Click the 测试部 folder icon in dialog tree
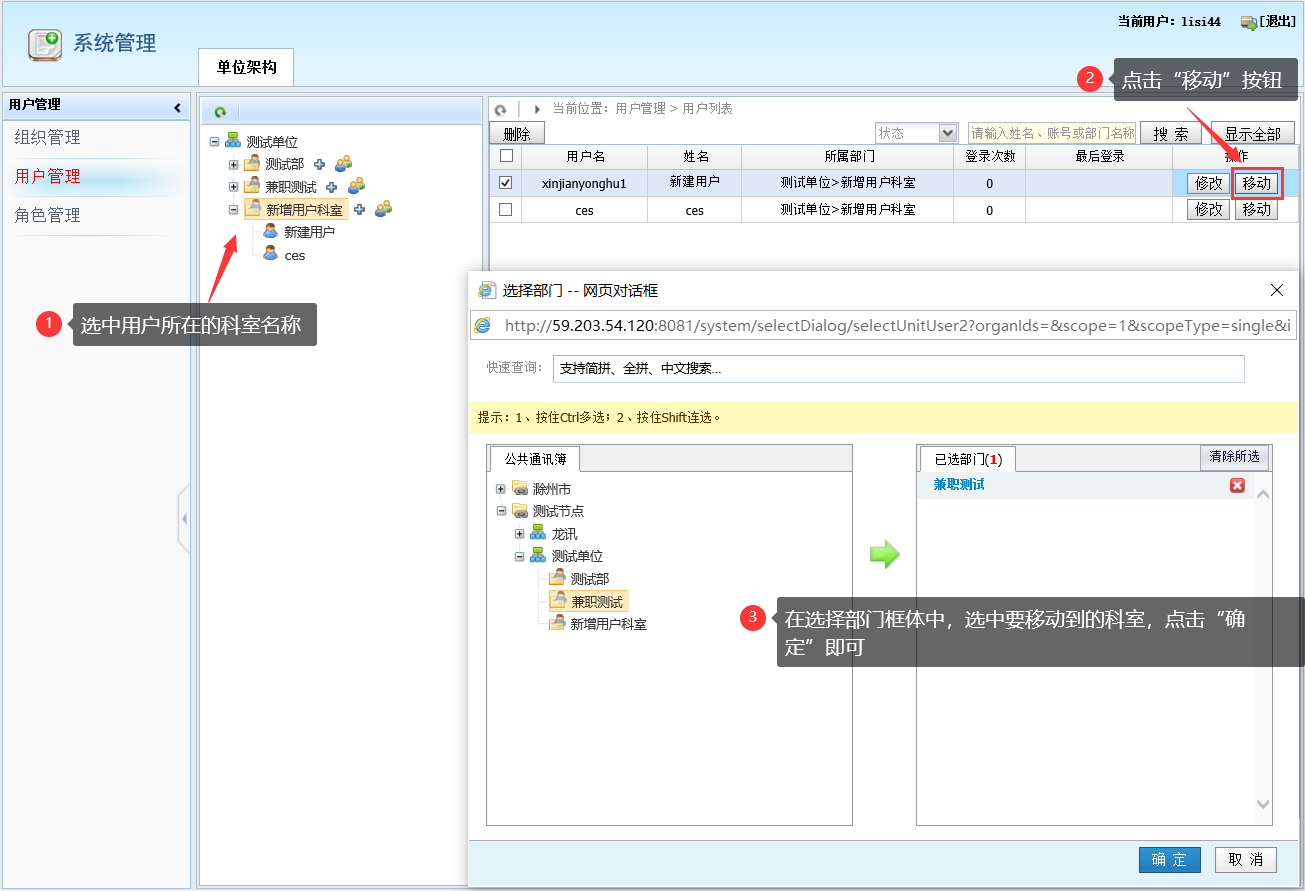This screenshot has width=1305, height=891. tap(557, 578)
